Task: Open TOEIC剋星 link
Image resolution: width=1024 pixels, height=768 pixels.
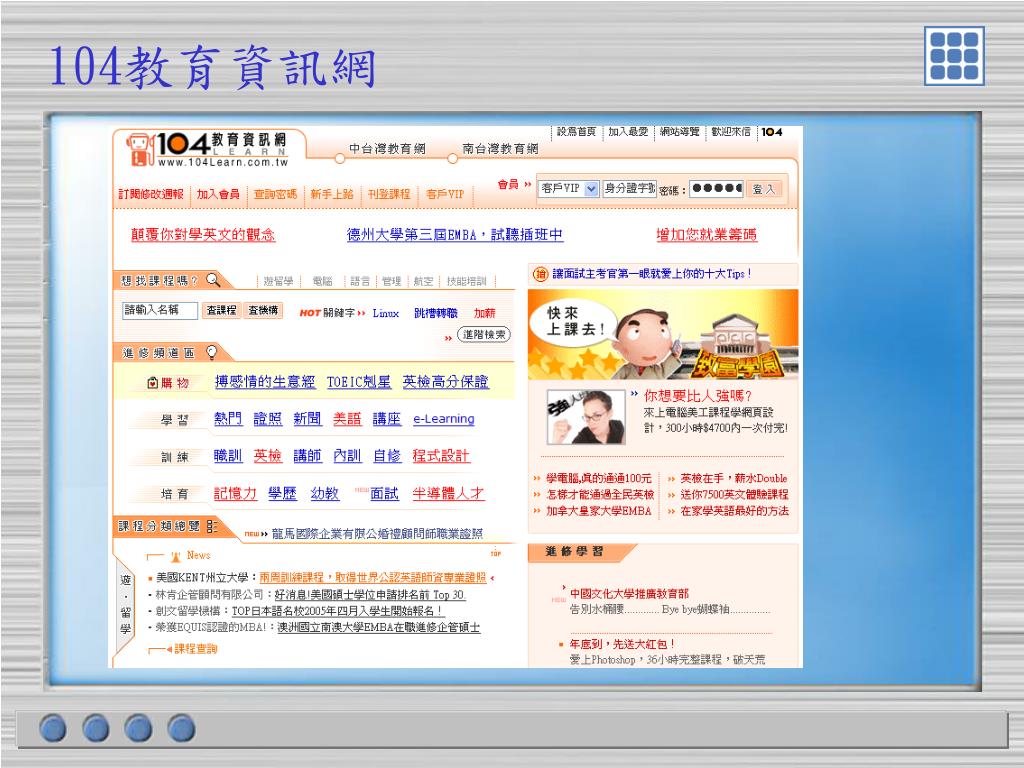Action: [x=359, y=382]
